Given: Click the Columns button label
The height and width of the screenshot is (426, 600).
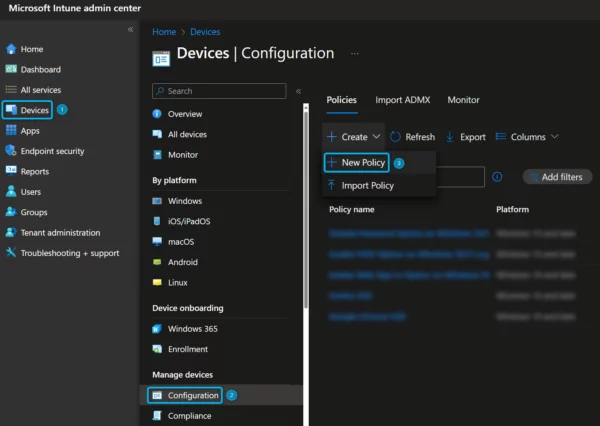Looking at the screenshot, I should point(528,137).
